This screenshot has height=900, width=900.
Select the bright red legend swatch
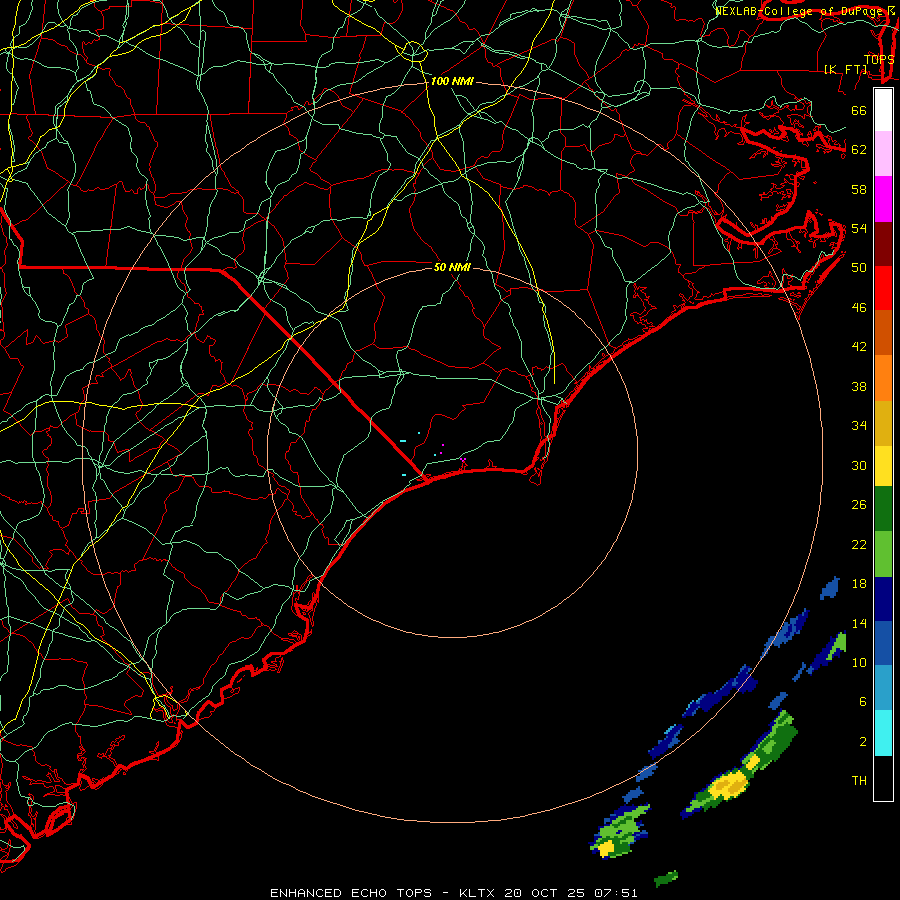[x=883, y=288]
